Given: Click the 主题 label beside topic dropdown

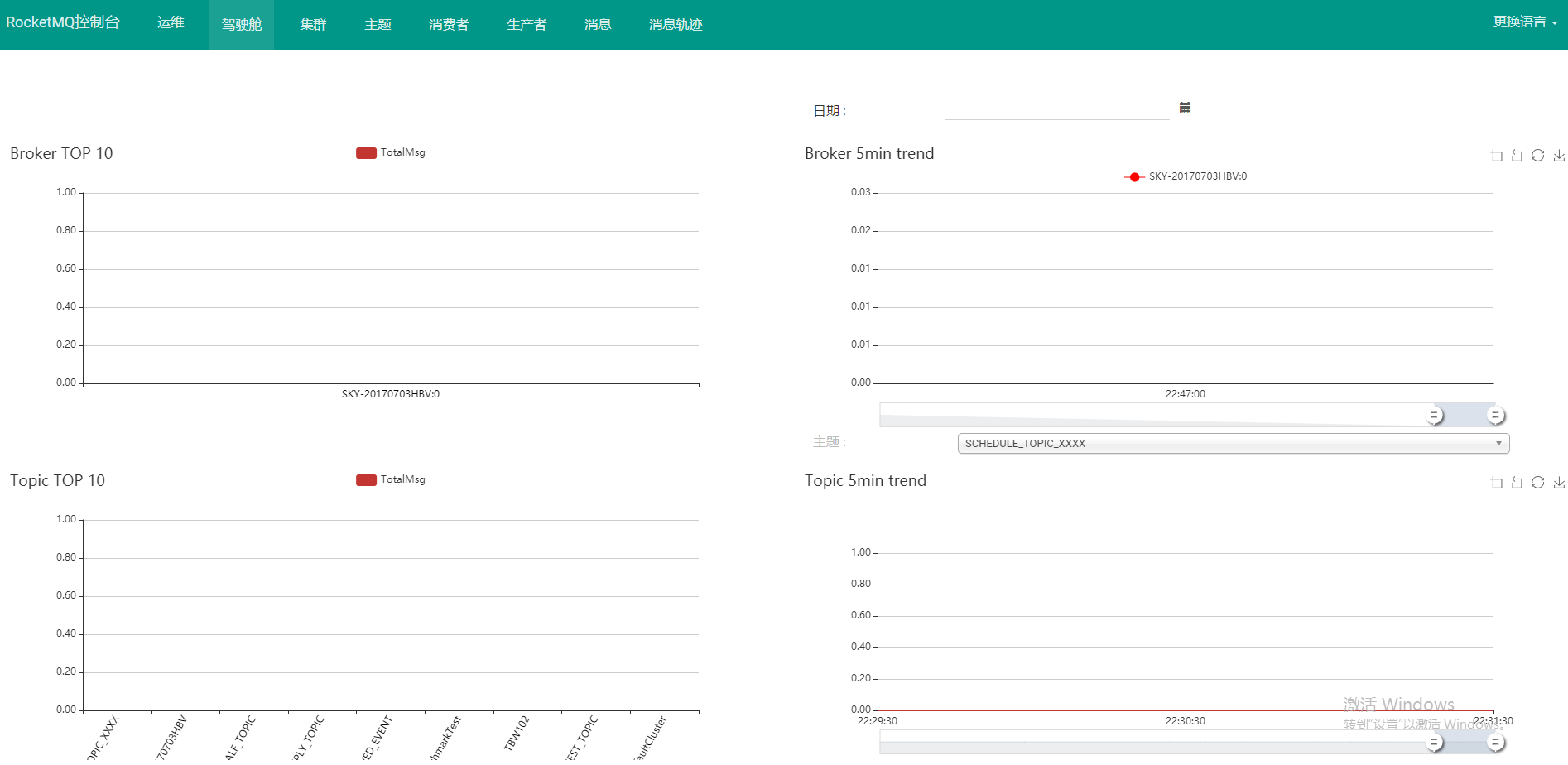Looking at the screenshot, I should 829,442.
